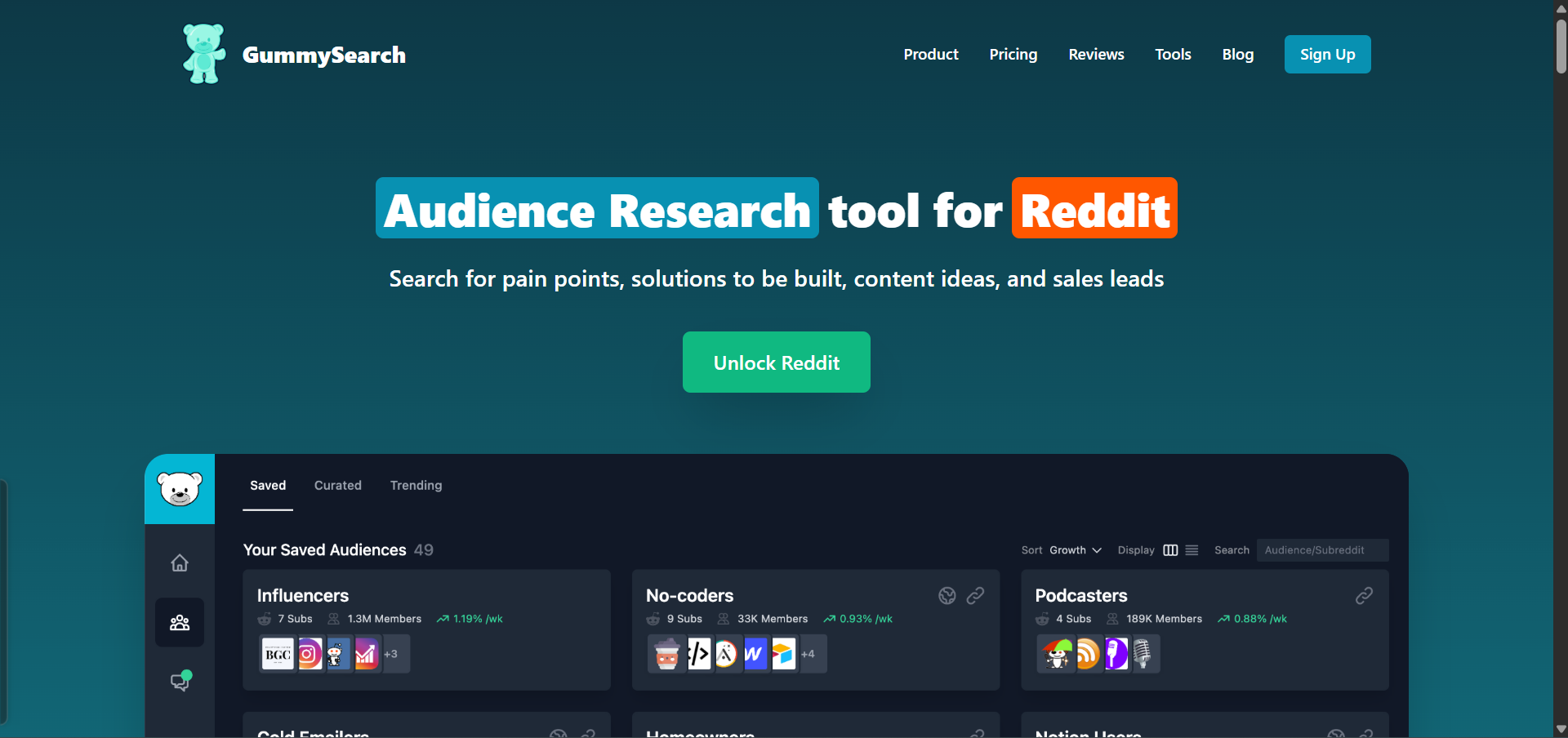Open the Blog nav link
This screenshot has height=738, width=1568.
coord(1238,55)
